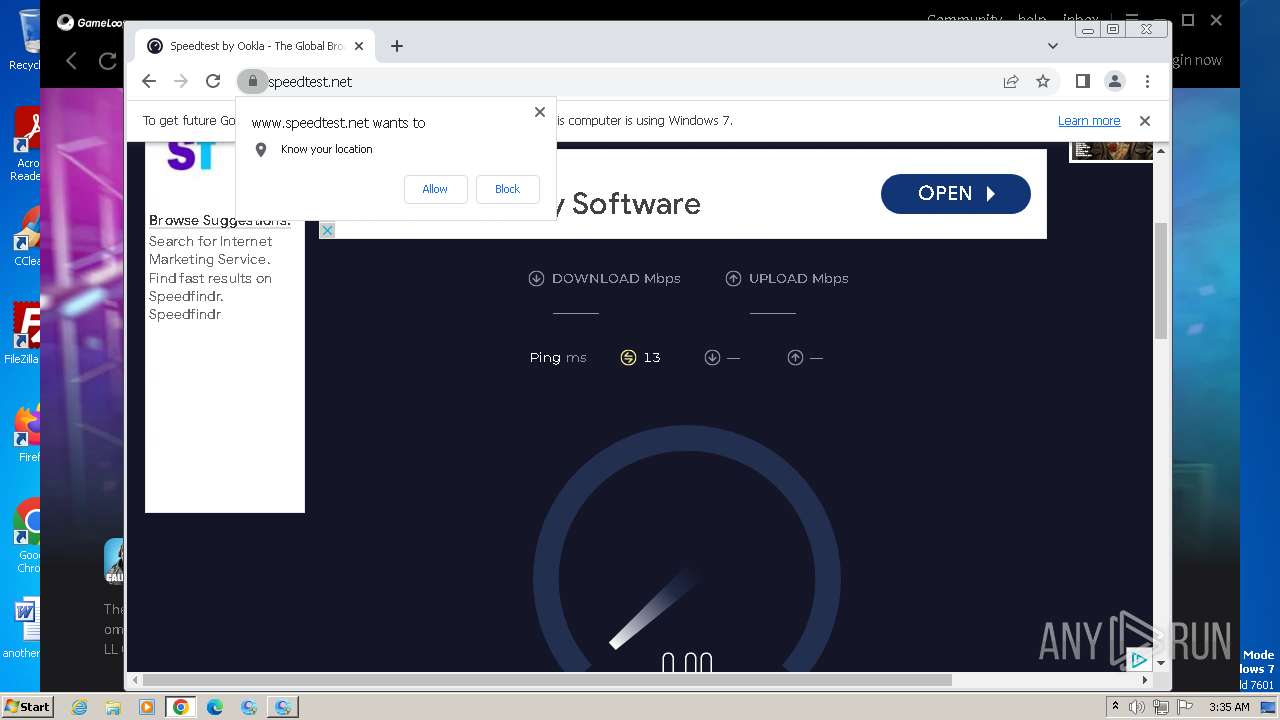
Task: Open the Learn more link
Action: pyautogui.click(x=1089, y=121)
